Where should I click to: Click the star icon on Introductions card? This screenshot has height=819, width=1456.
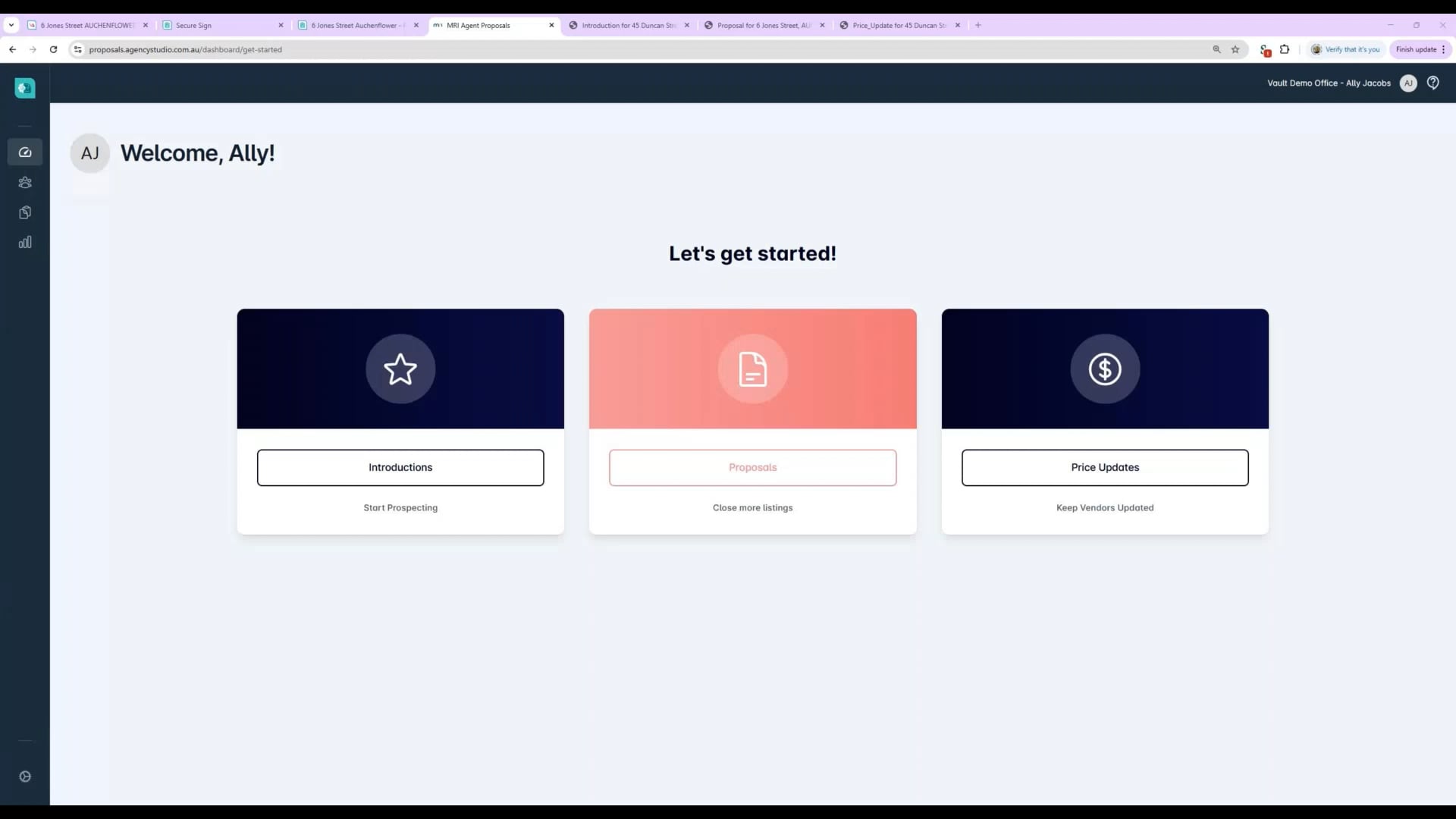click(x=400, y=369)
